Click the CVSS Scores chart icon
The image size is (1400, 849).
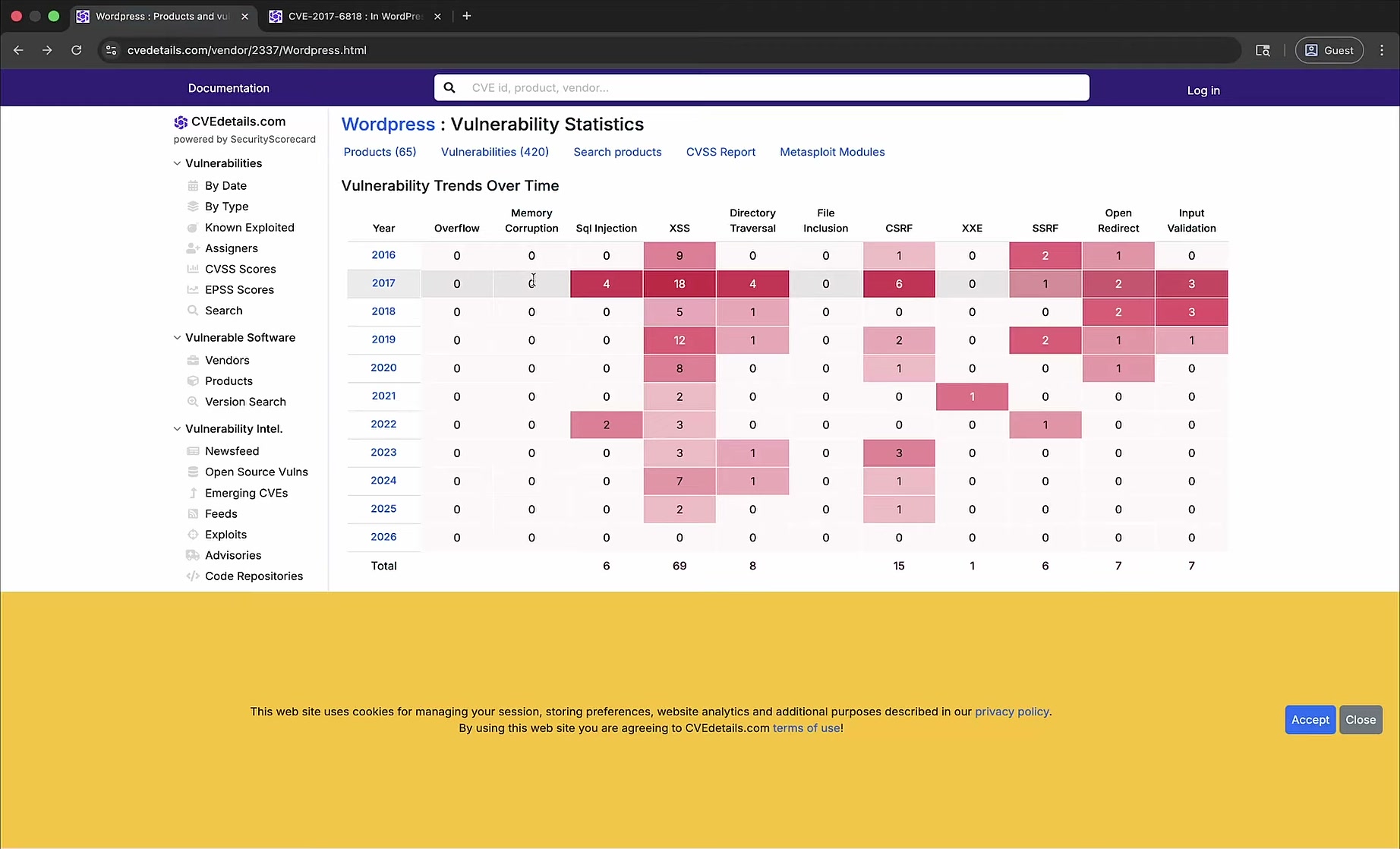(193, 269)
